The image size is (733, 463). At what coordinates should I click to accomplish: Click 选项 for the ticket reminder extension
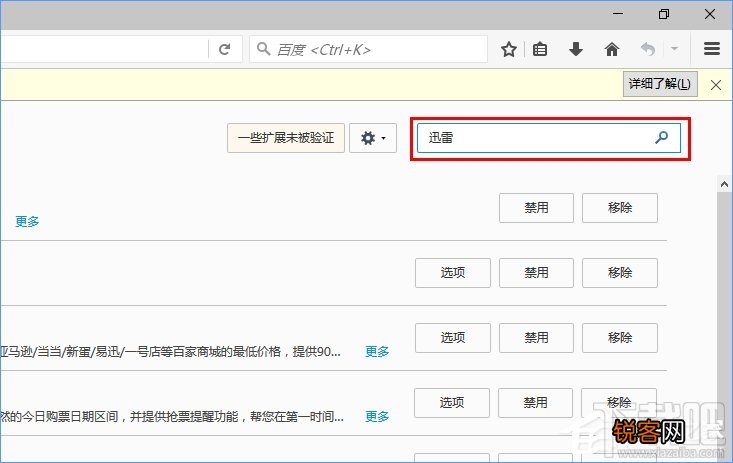pyautogui.click(x=452, y=403)
